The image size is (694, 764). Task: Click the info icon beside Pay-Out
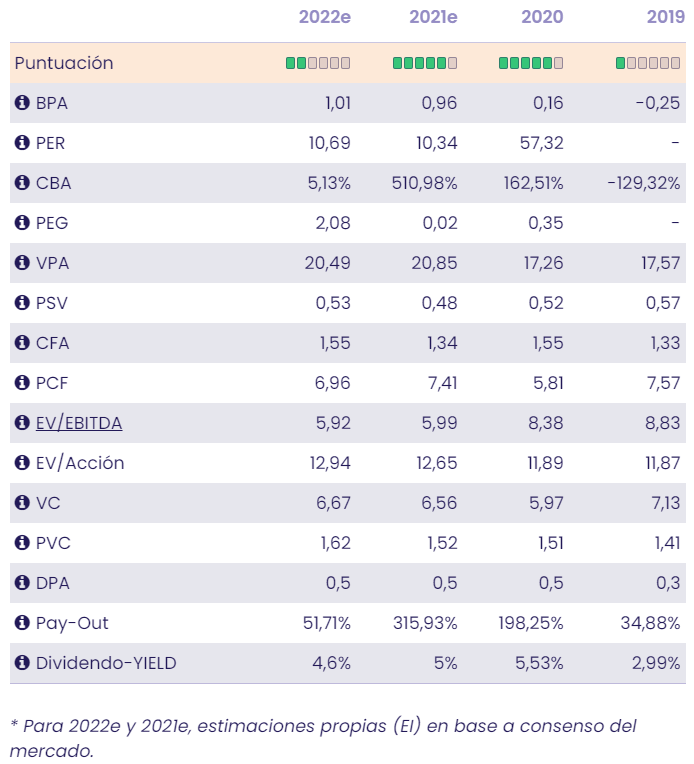click(22, 623)
